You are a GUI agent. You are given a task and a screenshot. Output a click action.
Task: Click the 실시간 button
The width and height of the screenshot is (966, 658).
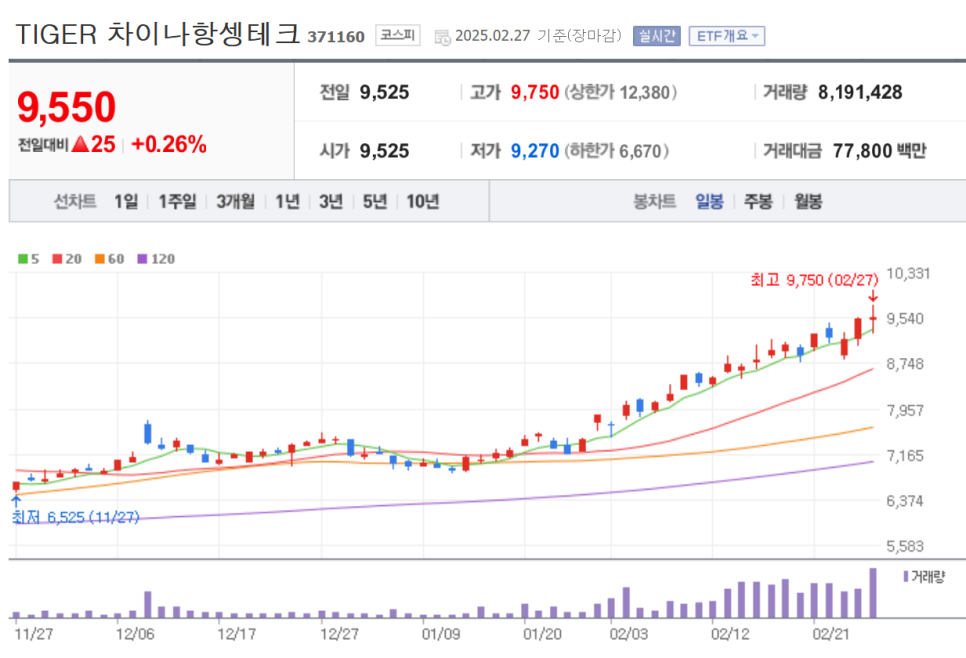657,36
